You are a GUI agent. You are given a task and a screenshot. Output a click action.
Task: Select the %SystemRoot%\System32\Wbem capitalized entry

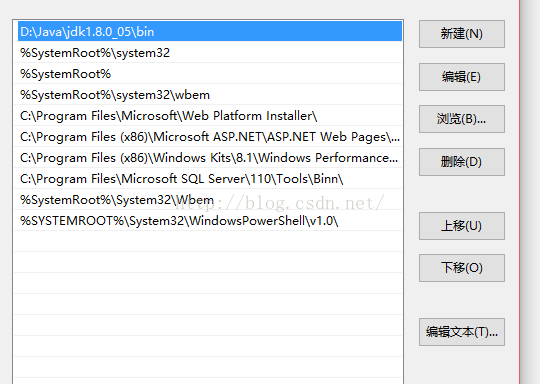[208, 200]
